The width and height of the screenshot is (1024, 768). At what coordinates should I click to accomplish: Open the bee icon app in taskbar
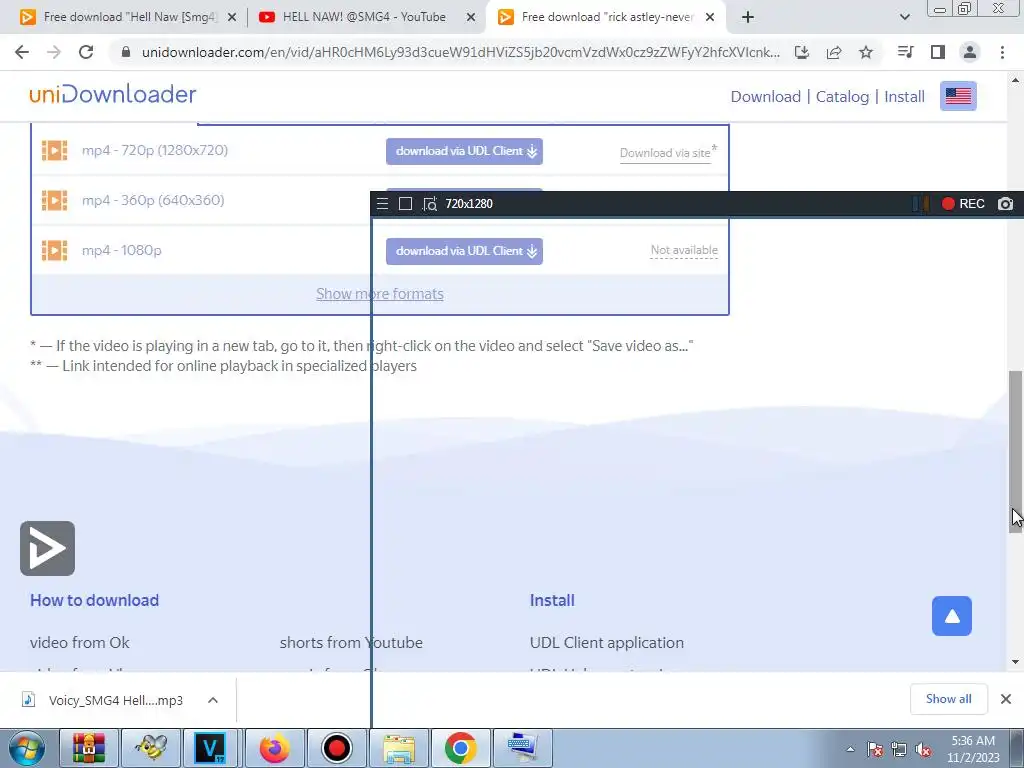pos(151,748)
